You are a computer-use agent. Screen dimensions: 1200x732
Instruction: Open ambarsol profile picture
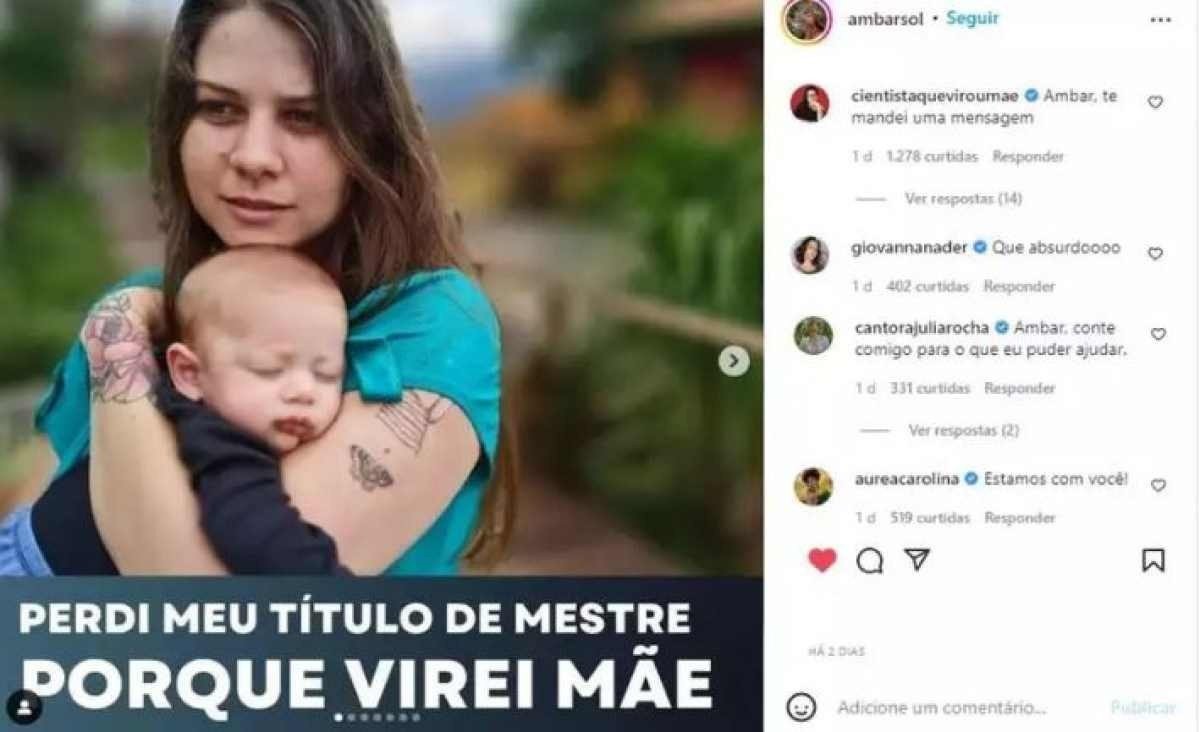click(x=807, y=20)
